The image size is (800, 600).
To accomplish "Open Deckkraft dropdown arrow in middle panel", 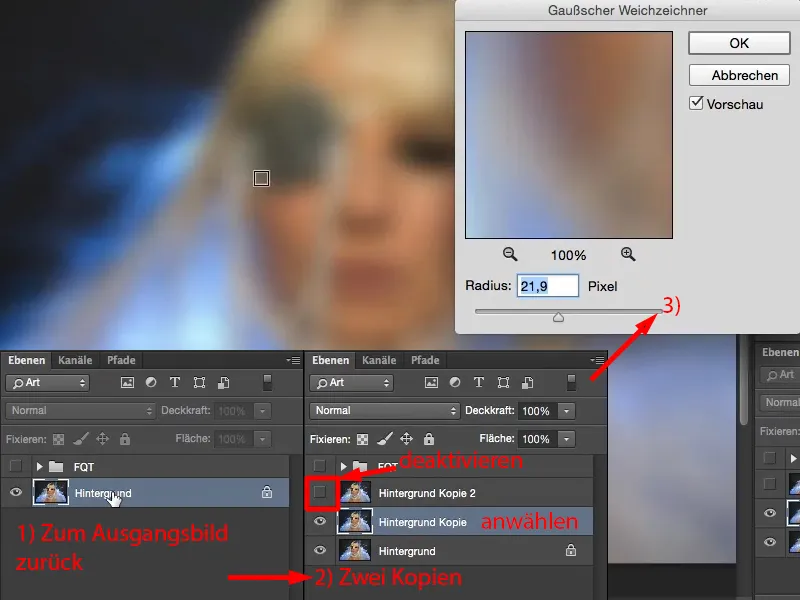I will 566,411.
